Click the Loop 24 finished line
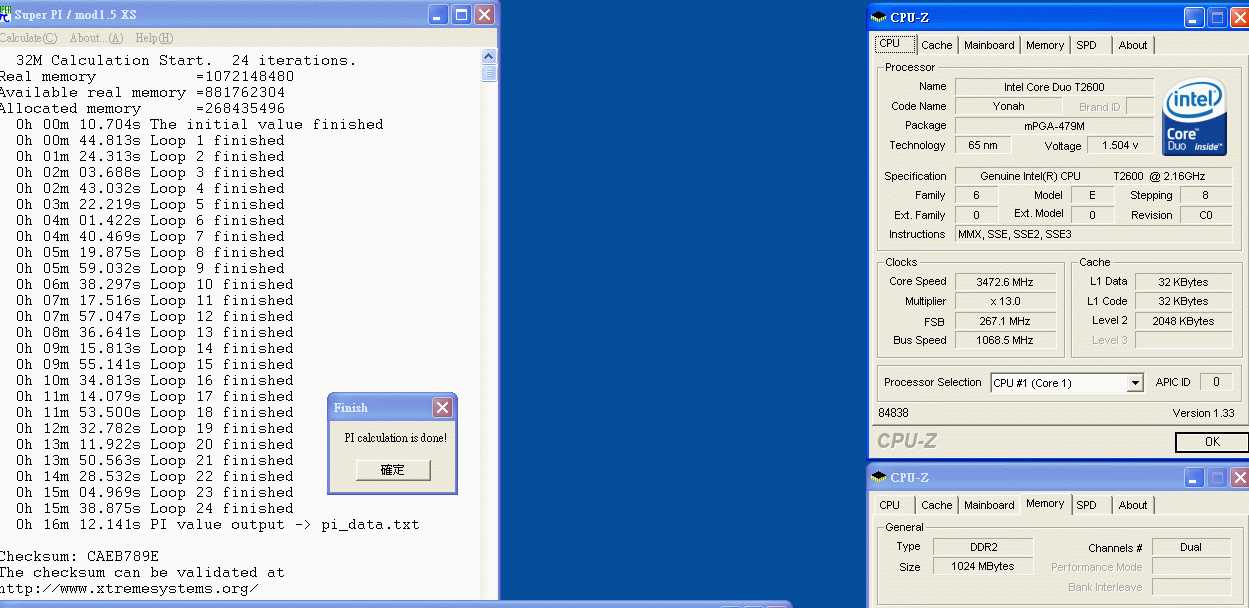1249x608 pixels. tap(154, 508)
